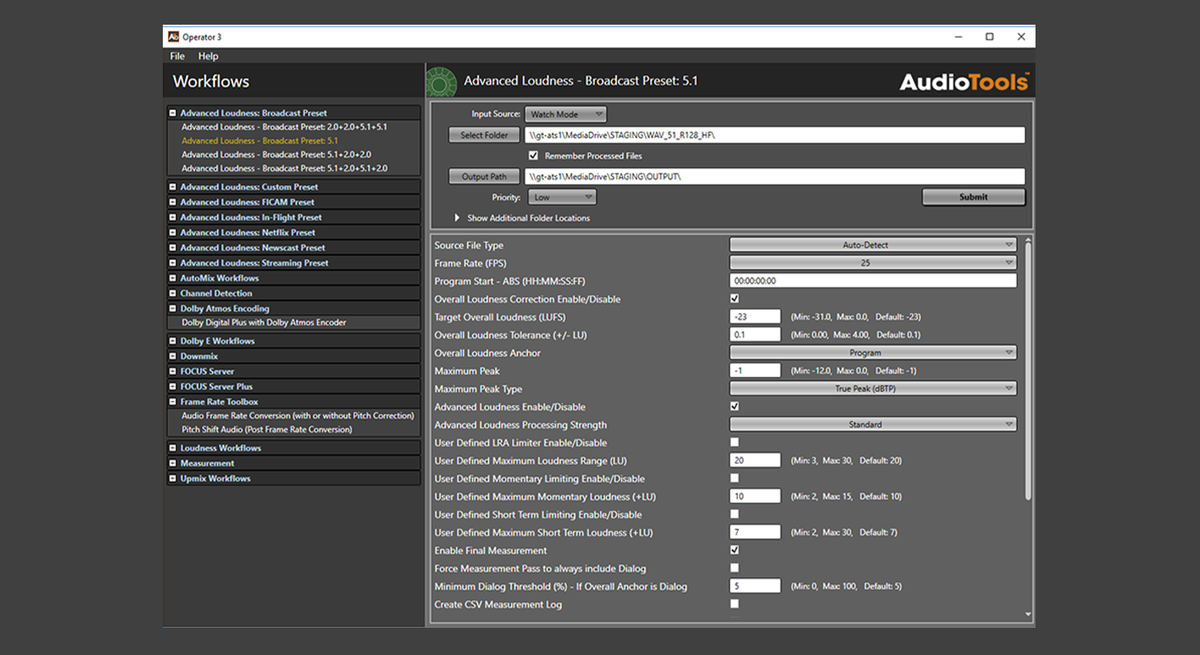Expand Advanced Loudness: In-Flight Preset group

click(173, 217)
